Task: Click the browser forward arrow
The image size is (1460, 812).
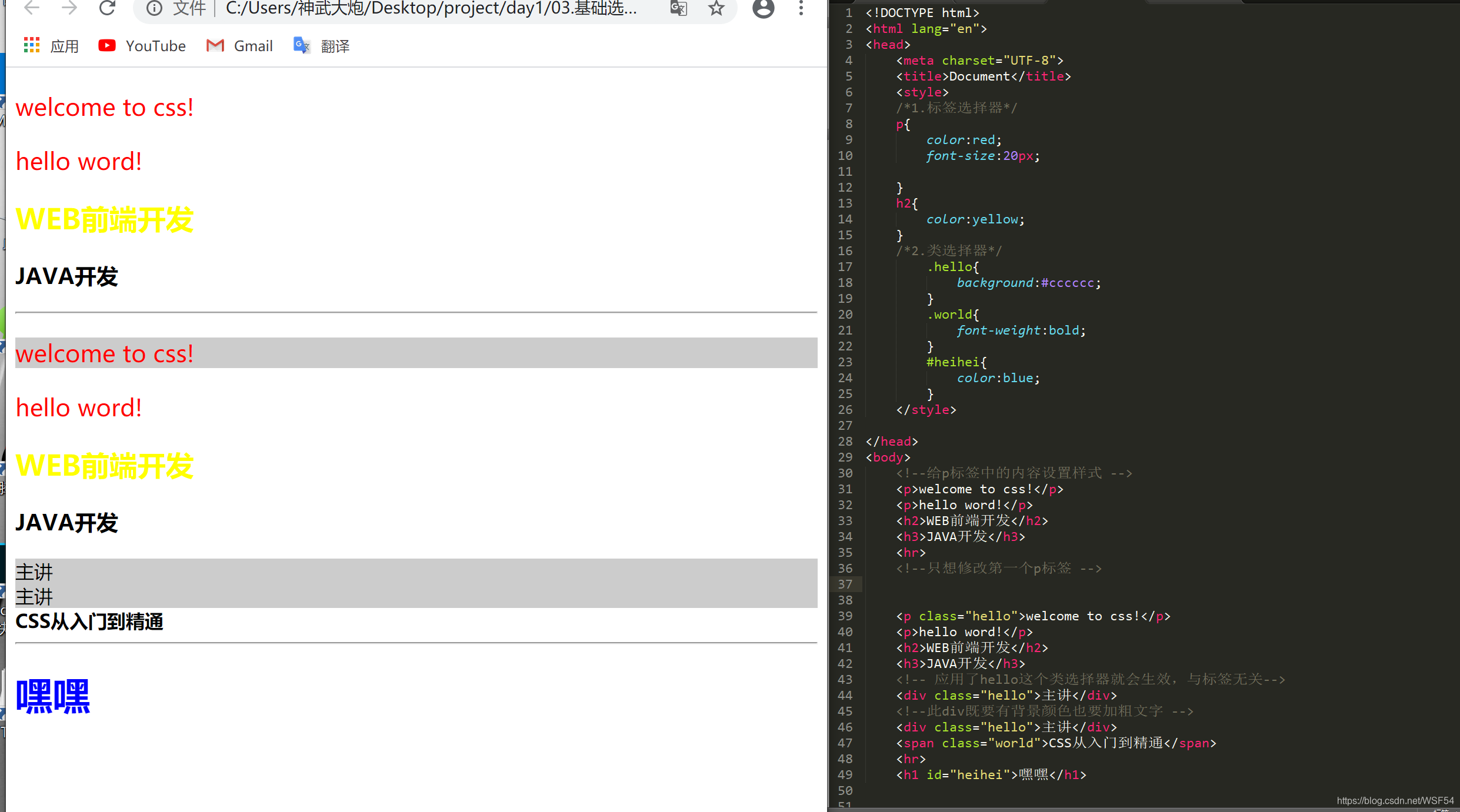Action: point(69,8)
